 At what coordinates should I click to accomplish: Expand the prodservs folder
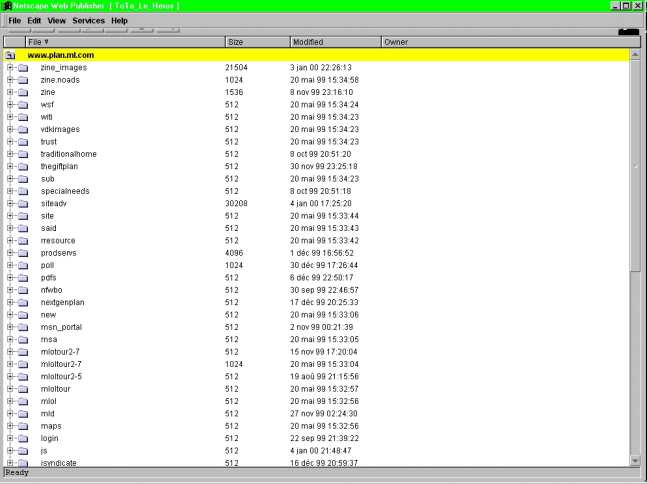pyautogui.click(x=10, y=253)
